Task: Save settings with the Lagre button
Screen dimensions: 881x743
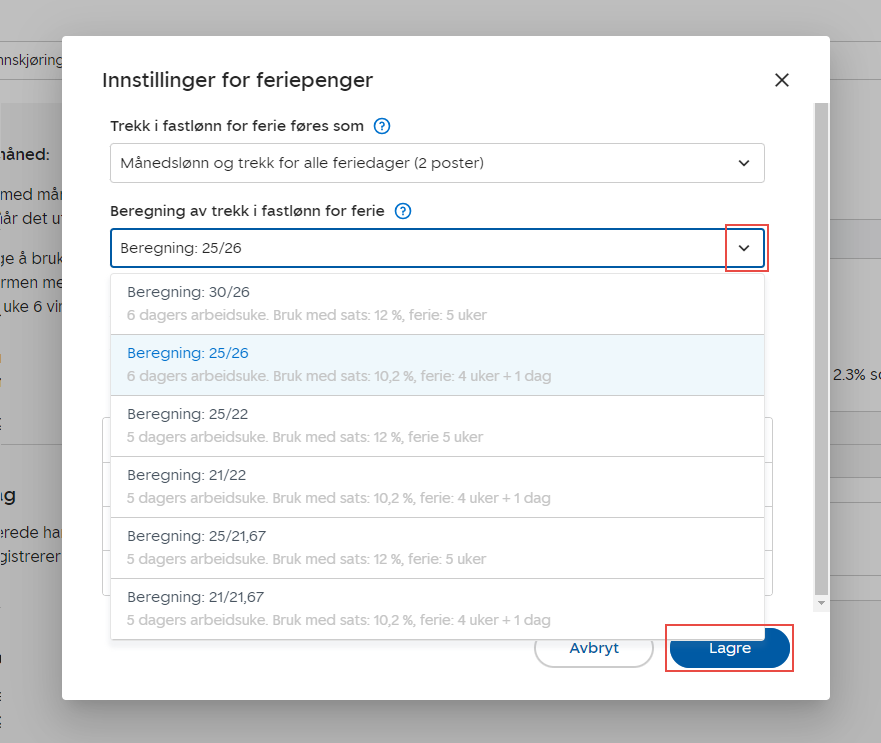Action: pyautogui.click(x=729, y=648)
